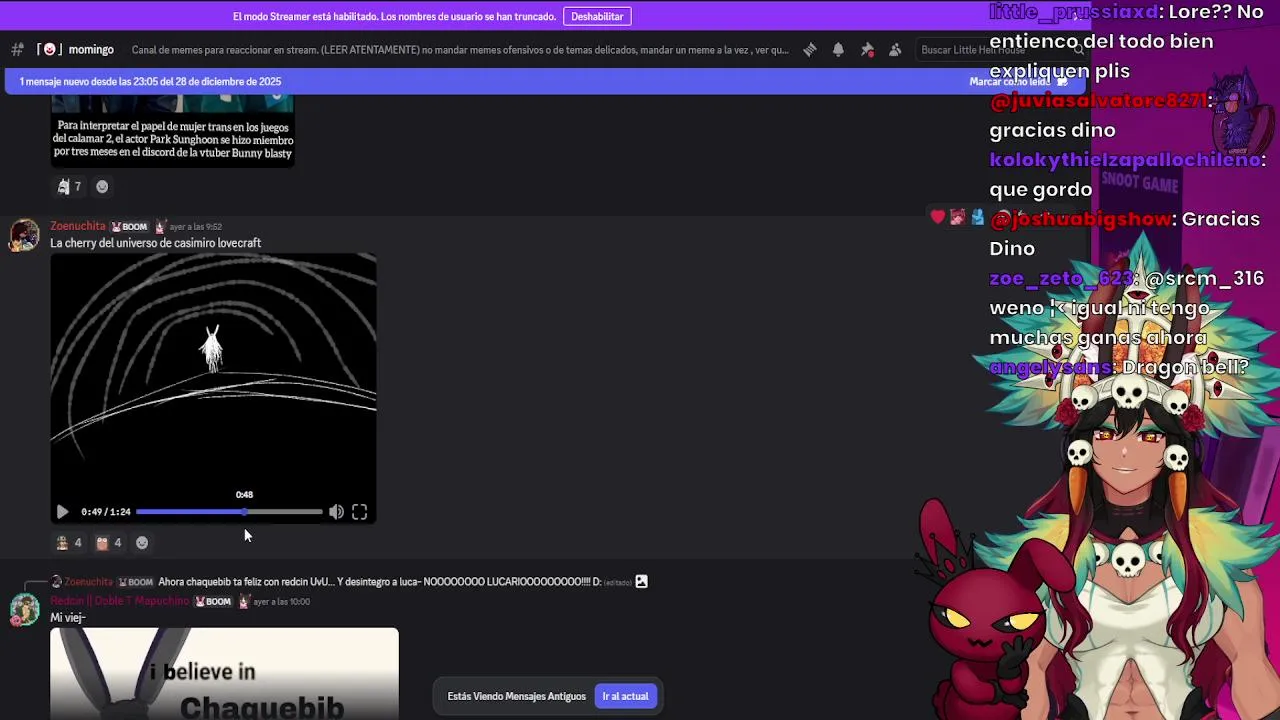1280x720 pixels.
Task: Open the Threads icon in channel header
Action: (810, 50)
